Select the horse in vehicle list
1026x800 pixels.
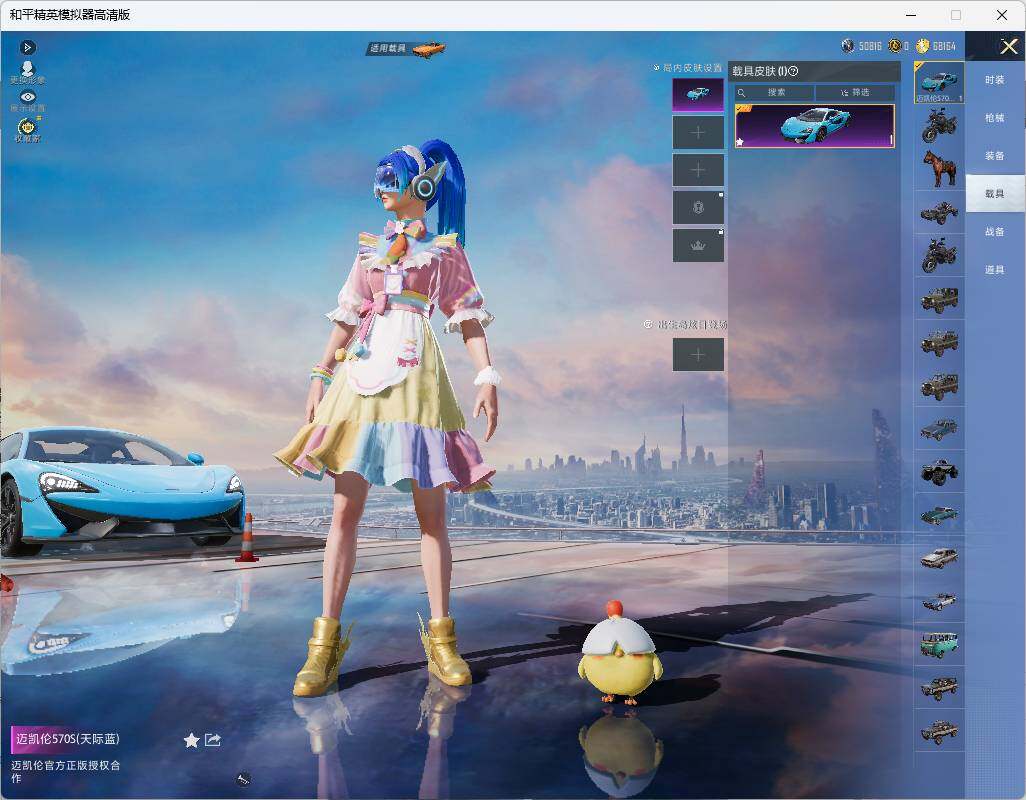tap(939, 169)
